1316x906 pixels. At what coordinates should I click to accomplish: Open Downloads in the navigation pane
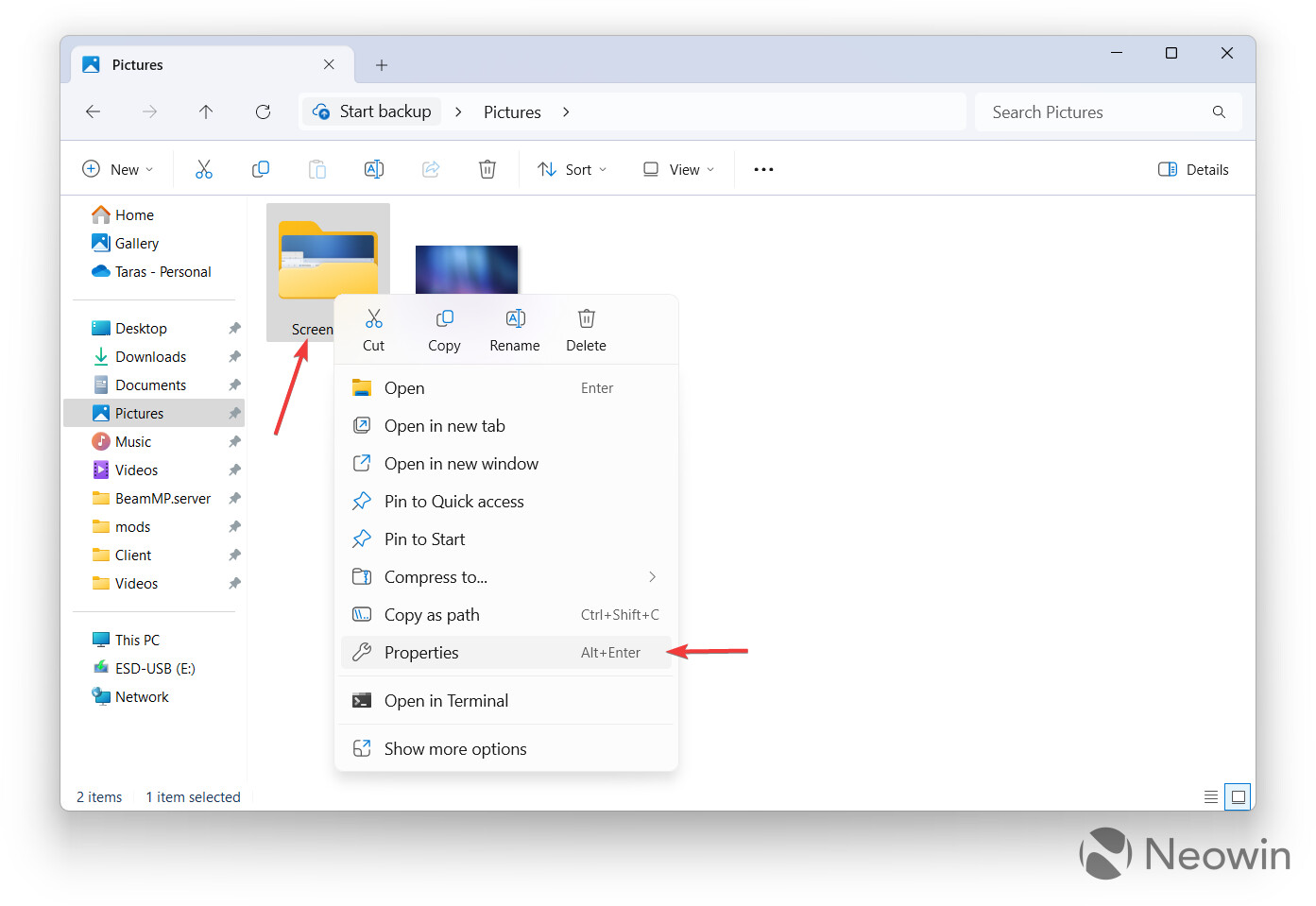pos(139,356)
